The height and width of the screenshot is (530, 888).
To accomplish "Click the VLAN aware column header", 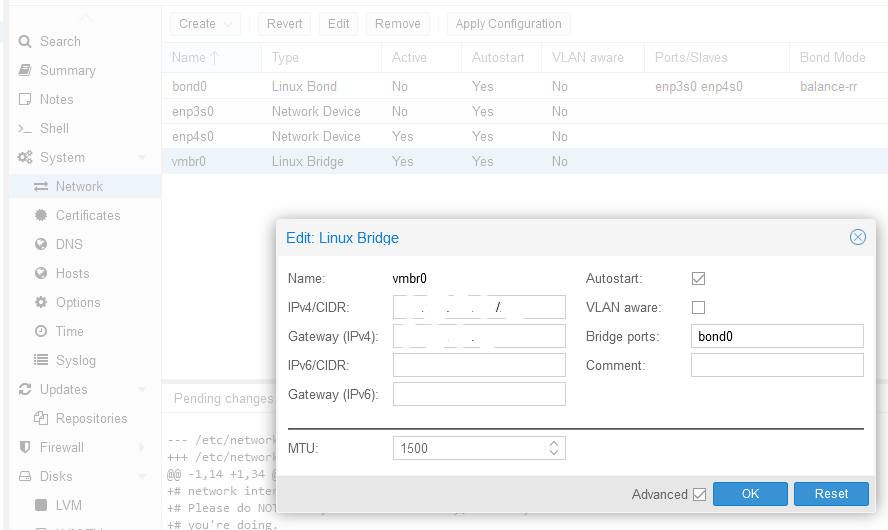I will coord(593,58).
